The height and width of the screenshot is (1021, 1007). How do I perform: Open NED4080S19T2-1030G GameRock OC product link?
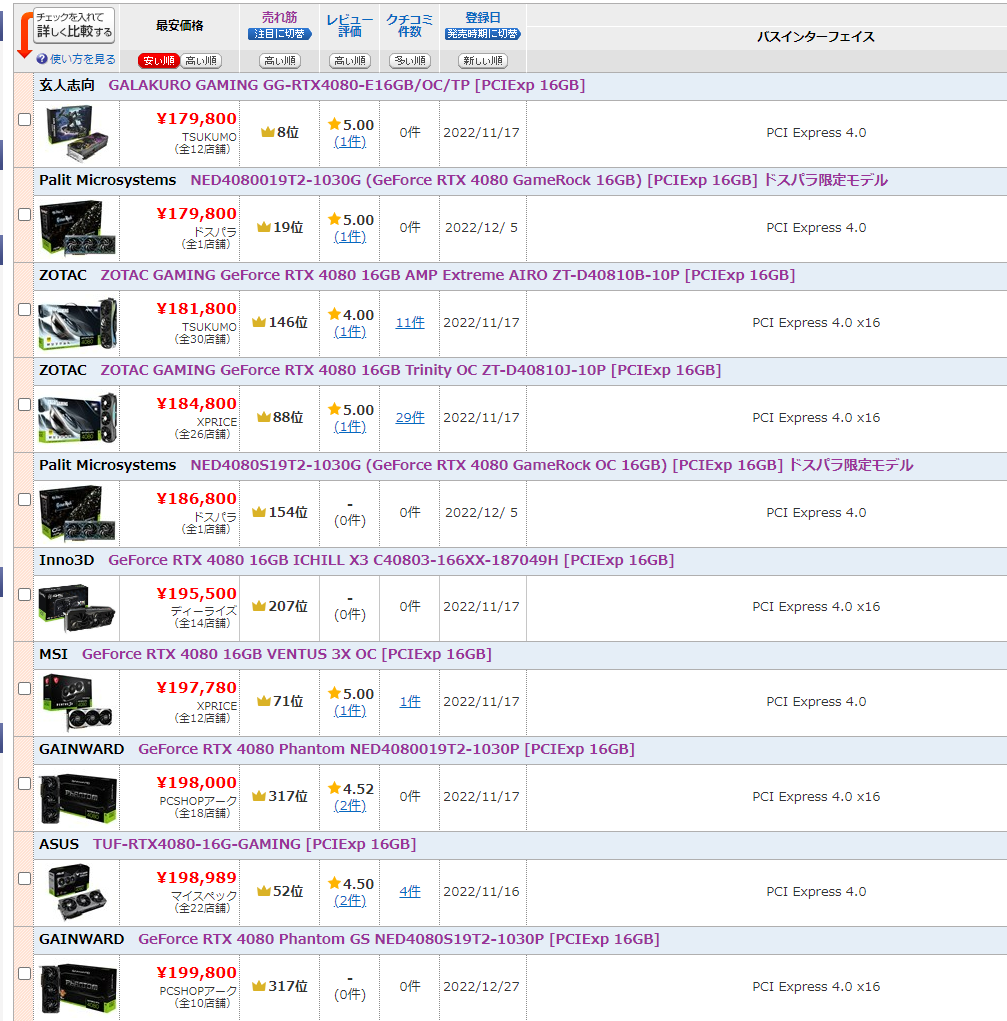(552, 466)
